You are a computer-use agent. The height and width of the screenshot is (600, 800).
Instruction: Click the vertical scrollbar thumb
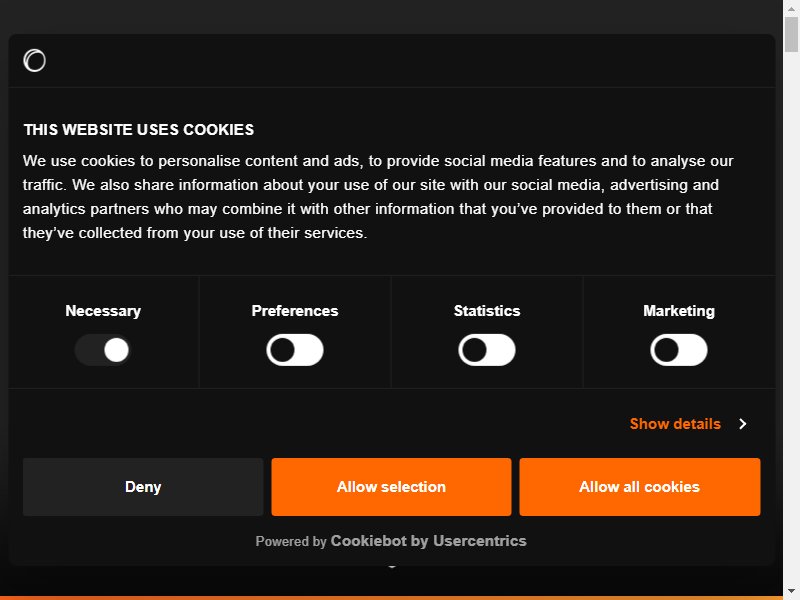coord(791,34)
